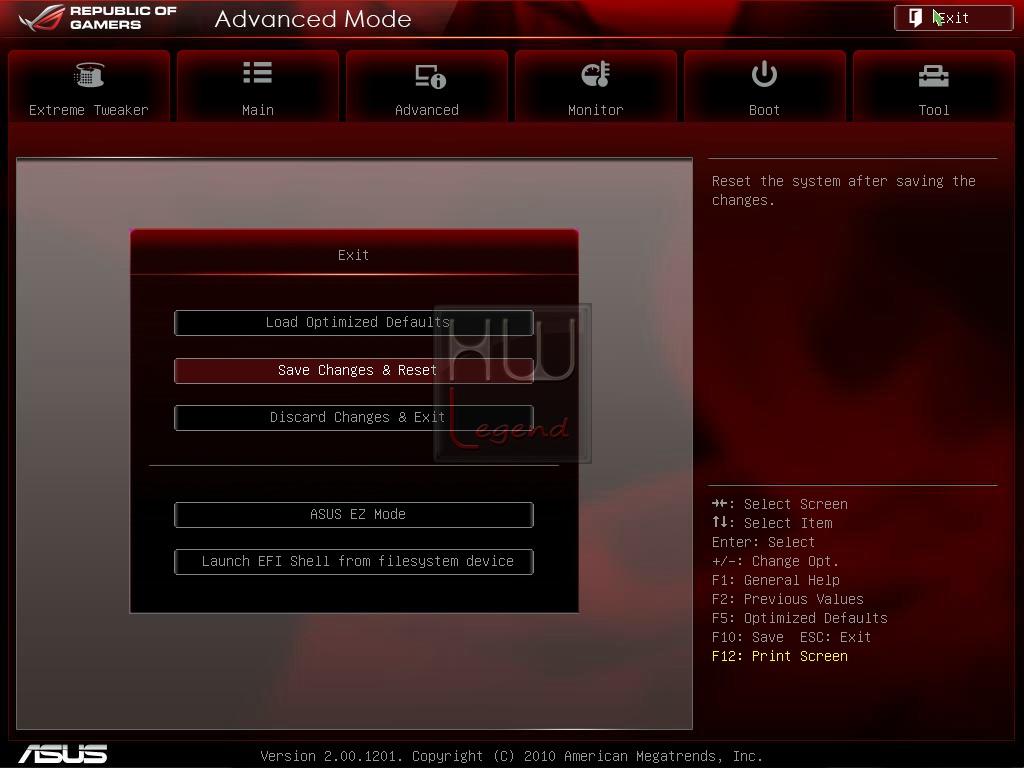Click the Advanced Mode title text

tap(313, 18)
